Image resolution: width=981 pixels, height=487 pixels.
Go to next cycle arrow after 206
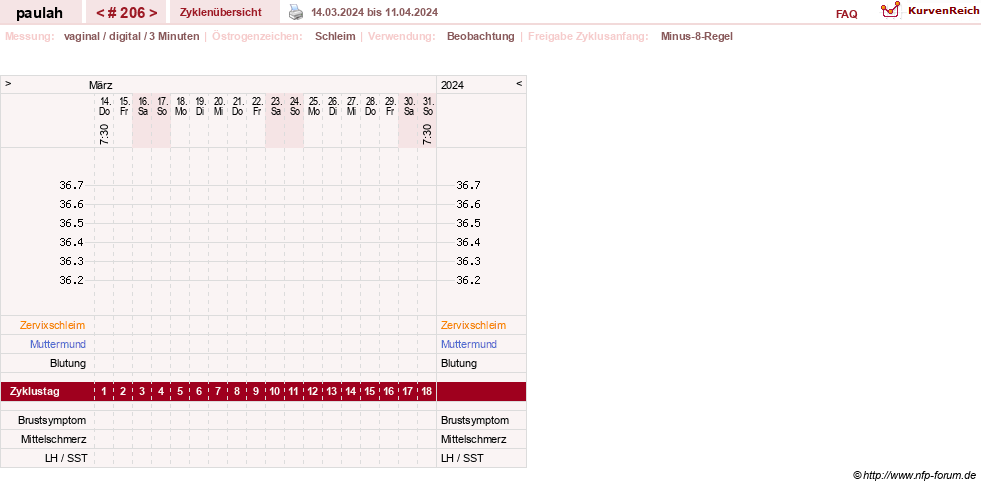(153, 13)
